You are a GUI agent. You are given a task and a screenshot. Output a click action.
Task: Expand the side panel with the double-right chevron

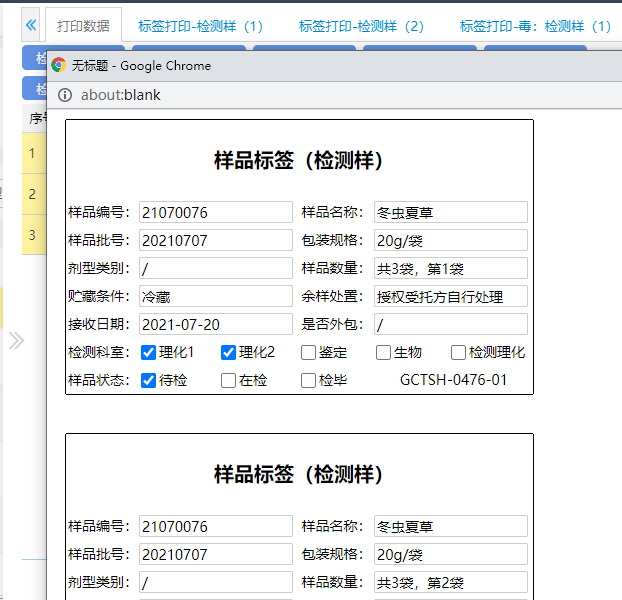[x=16, y=341]
